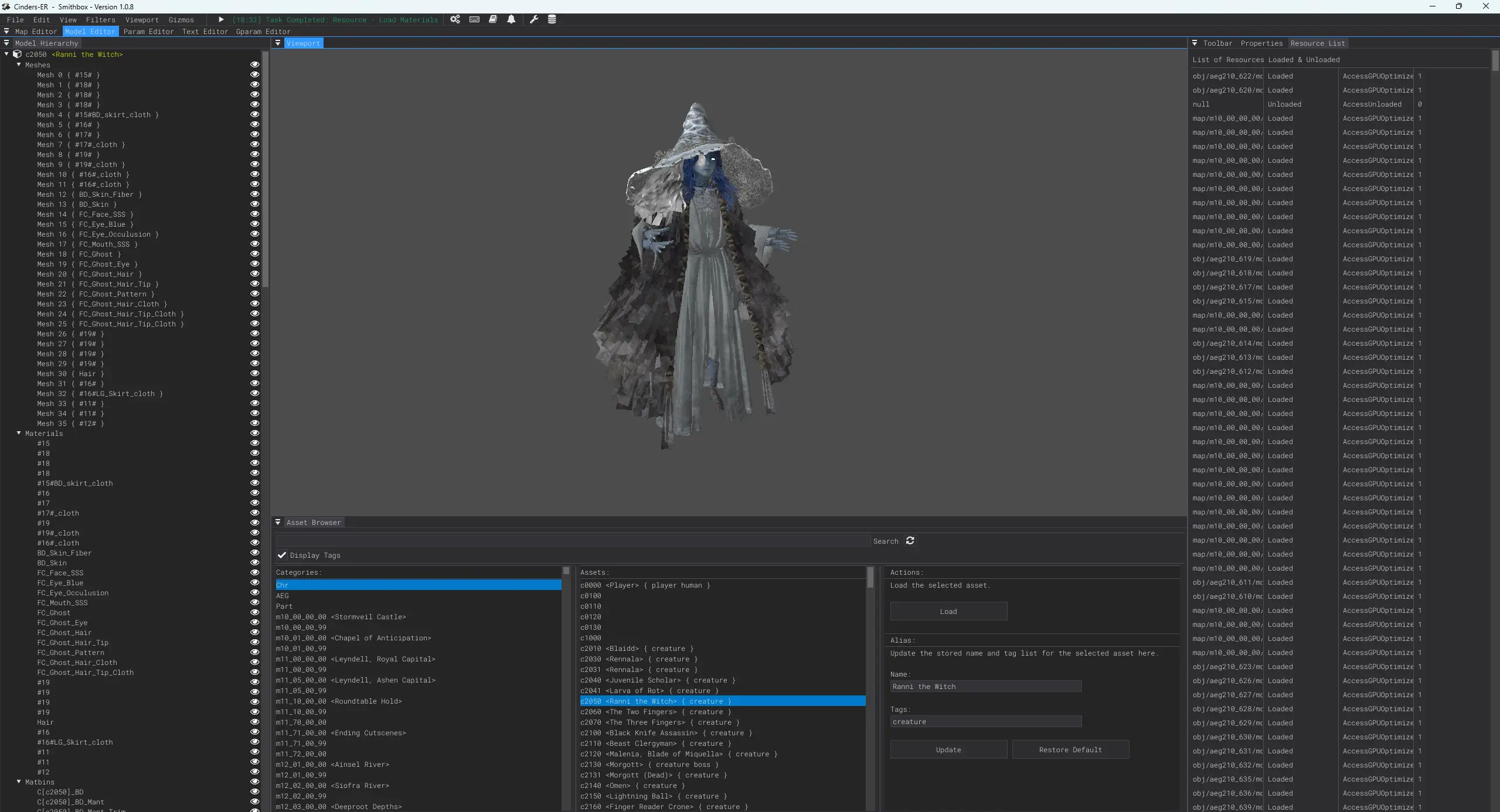Toggle eye for C[c2050]_BD matbin

[x=254, y=791]
